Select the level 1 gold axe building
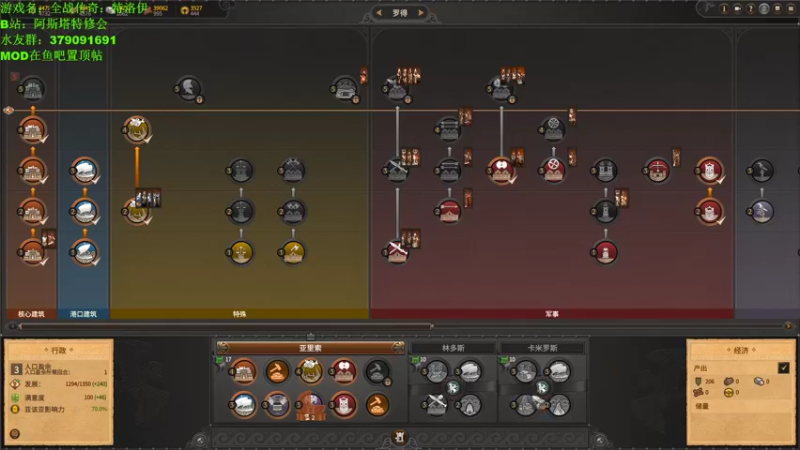800x450 pixels. pos(293,252)
